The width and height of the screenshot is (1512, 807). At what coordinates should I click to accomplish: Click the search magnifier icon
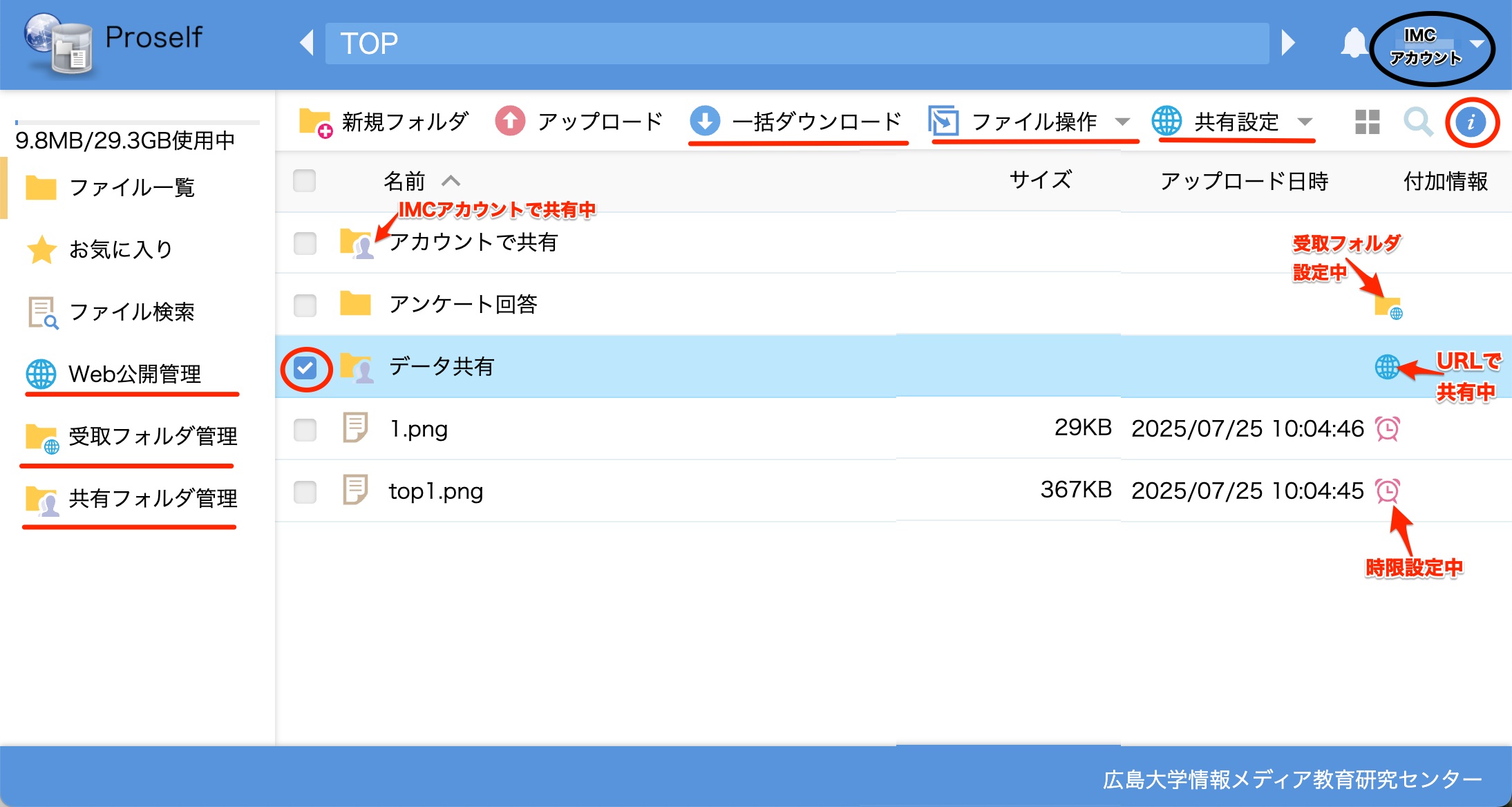[1417, 122]
